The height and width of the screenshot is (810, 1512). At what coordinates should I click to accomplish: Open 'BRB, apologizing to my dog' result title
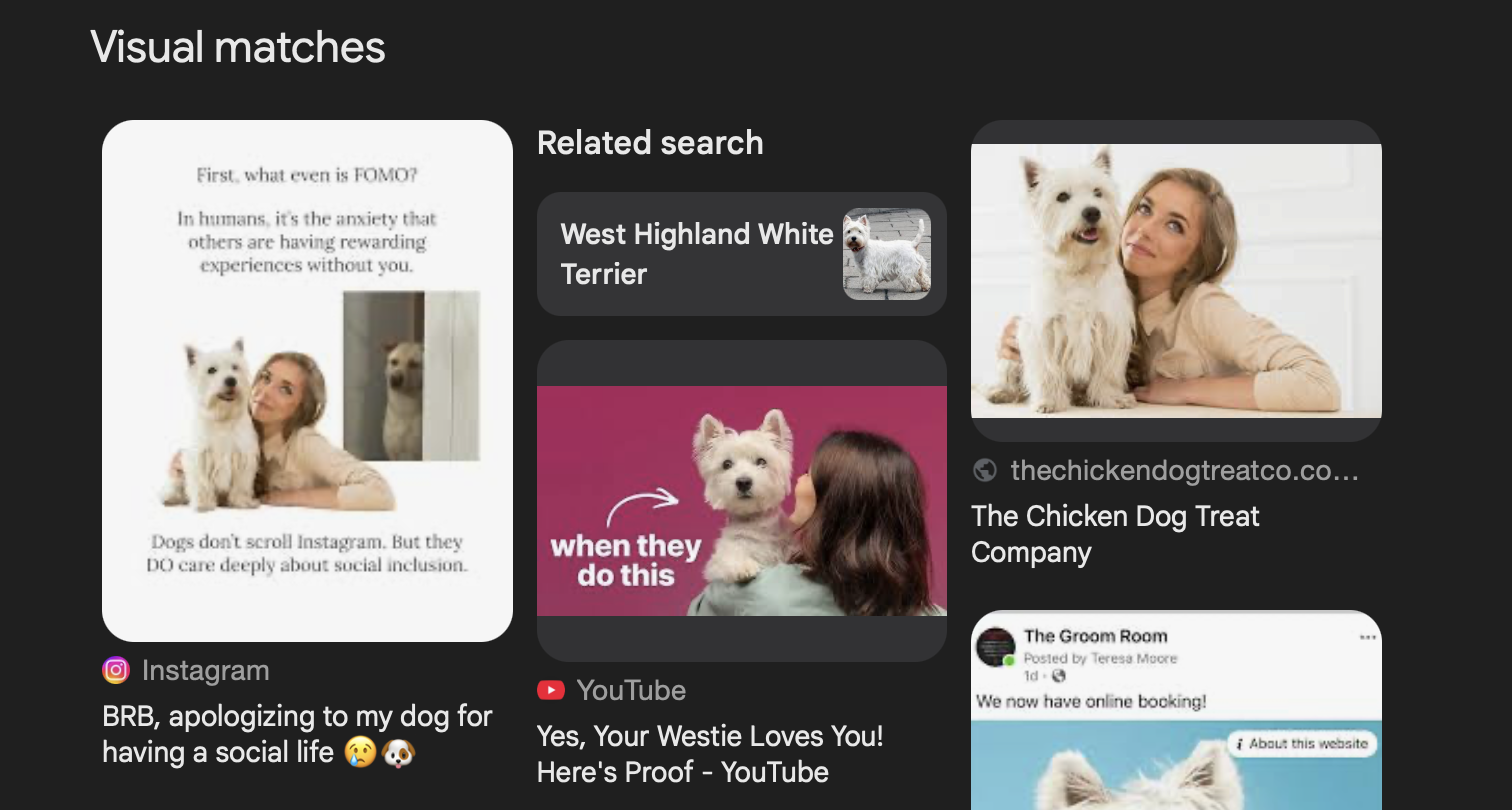298,734
